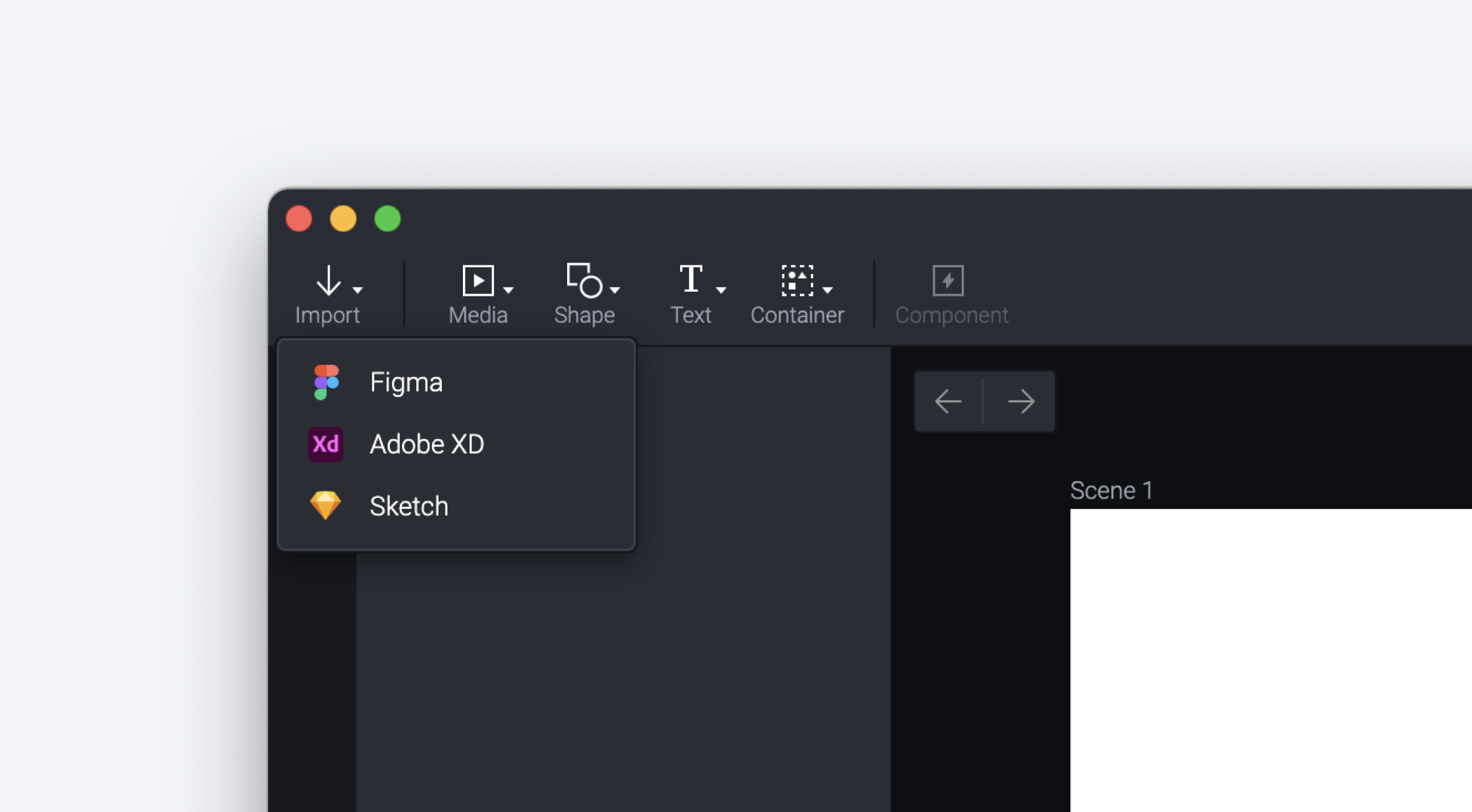
Task: Open the Text dropdown arrow
Action: click(721, 290)
